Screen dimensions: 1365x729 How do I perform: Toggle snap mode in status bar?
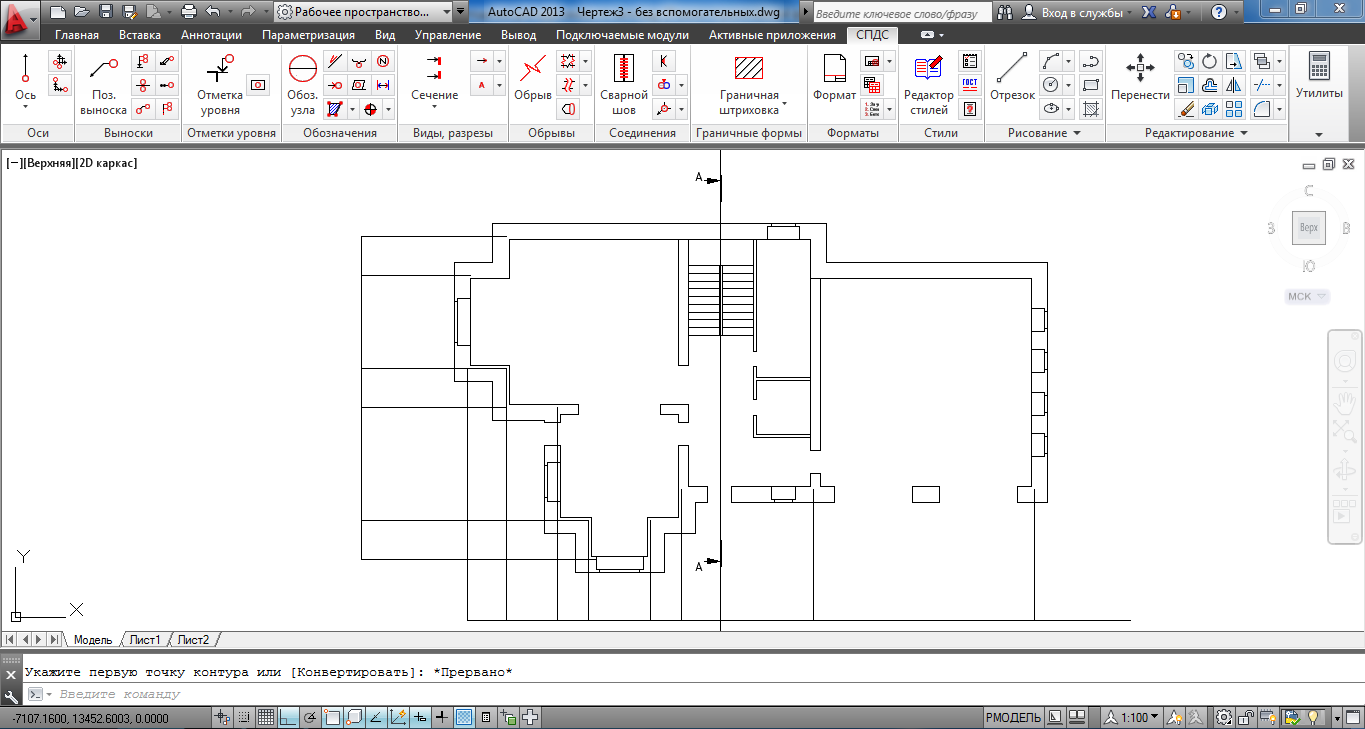(x=244, y=717)
